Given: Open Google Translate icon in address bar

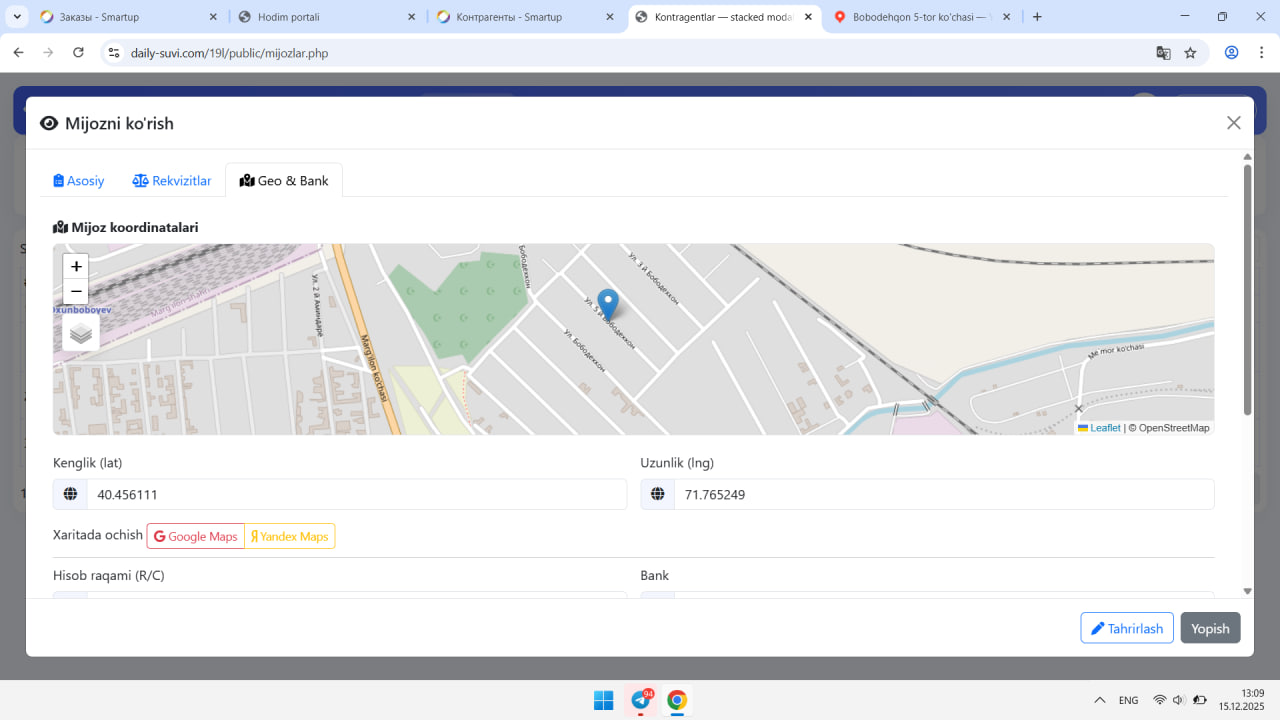Looking at the screenshot, I should [x=1163, y=53].
